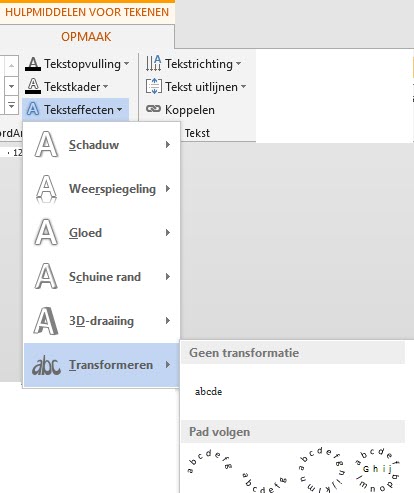This screenshot has width=414, height=493.
Task: Expand the WordArt styles gallery arrow
Action: pyautogui.click(x=11, y=105)
